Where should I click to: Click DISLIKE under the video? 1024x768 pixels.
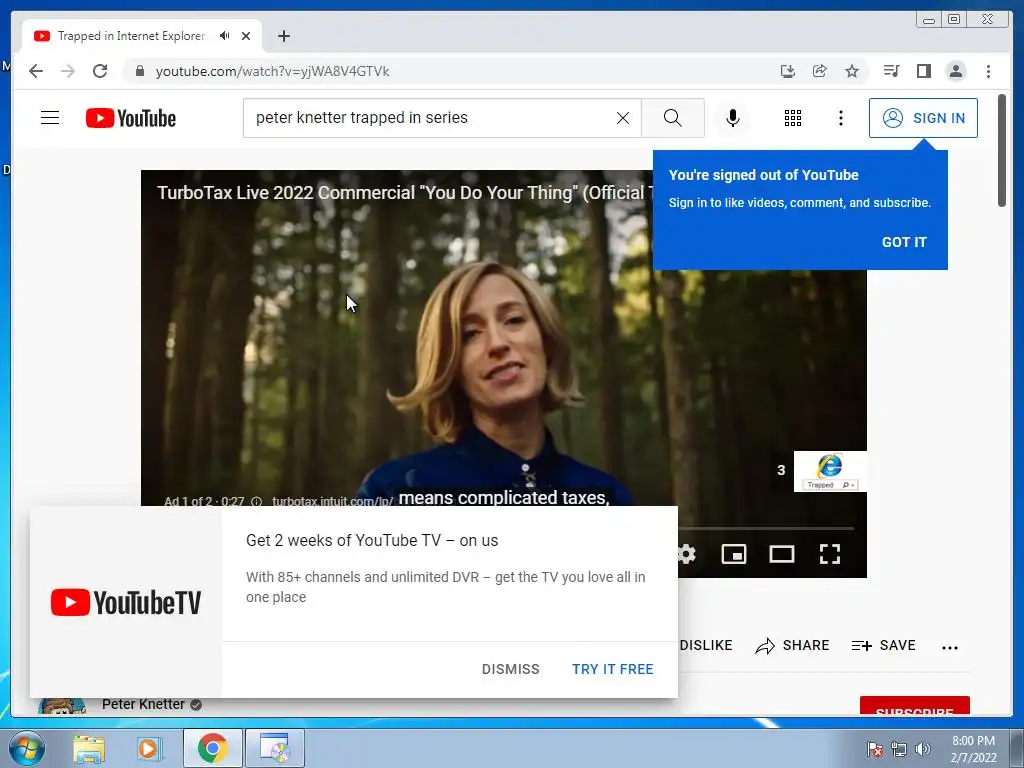pos(706,645)
